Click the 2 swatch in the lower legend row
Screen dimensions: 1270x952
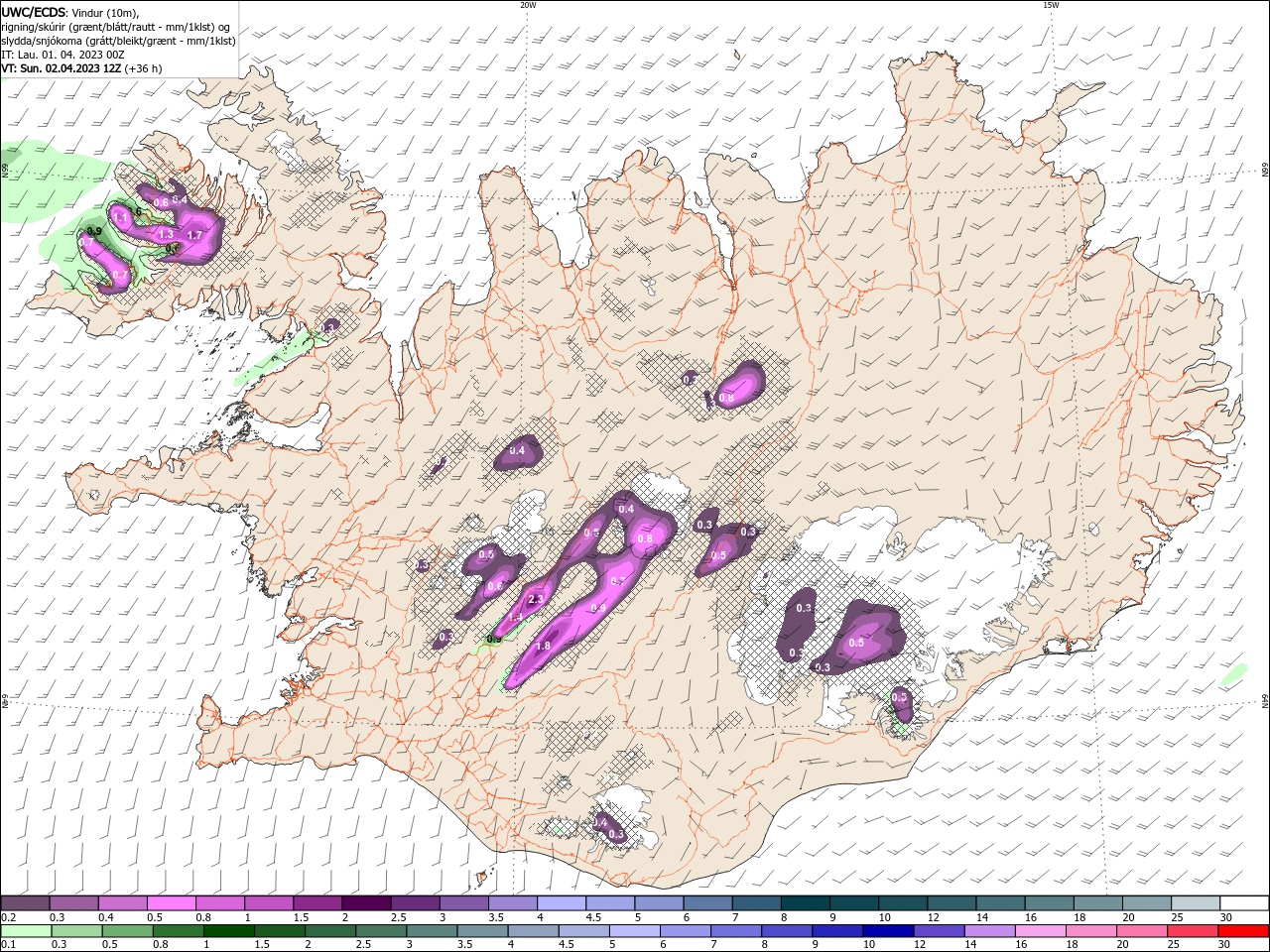(x=331, y=931)
